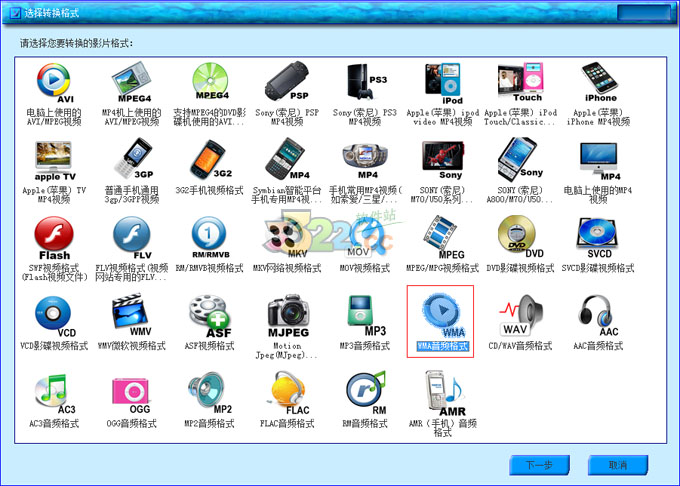Choose the Apple TV format icon
This screenshot has width=680, height=486.
(54, 161)
